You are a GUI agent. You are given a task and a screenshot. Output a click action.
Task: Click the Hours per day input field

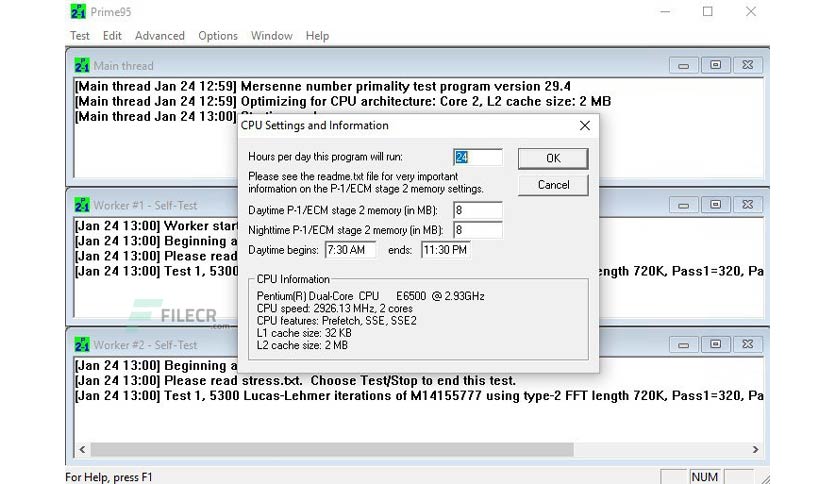(x=478, y=157)
